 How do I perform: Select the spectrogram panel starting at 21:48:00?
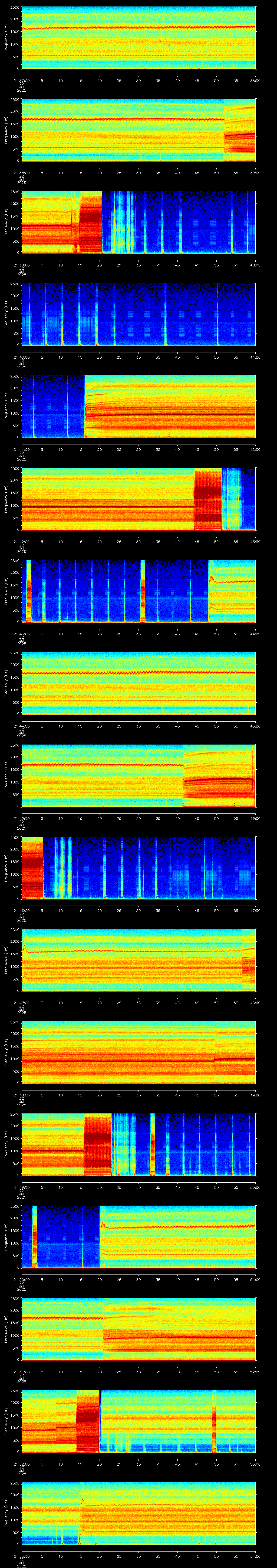(x=138, y=1052)
